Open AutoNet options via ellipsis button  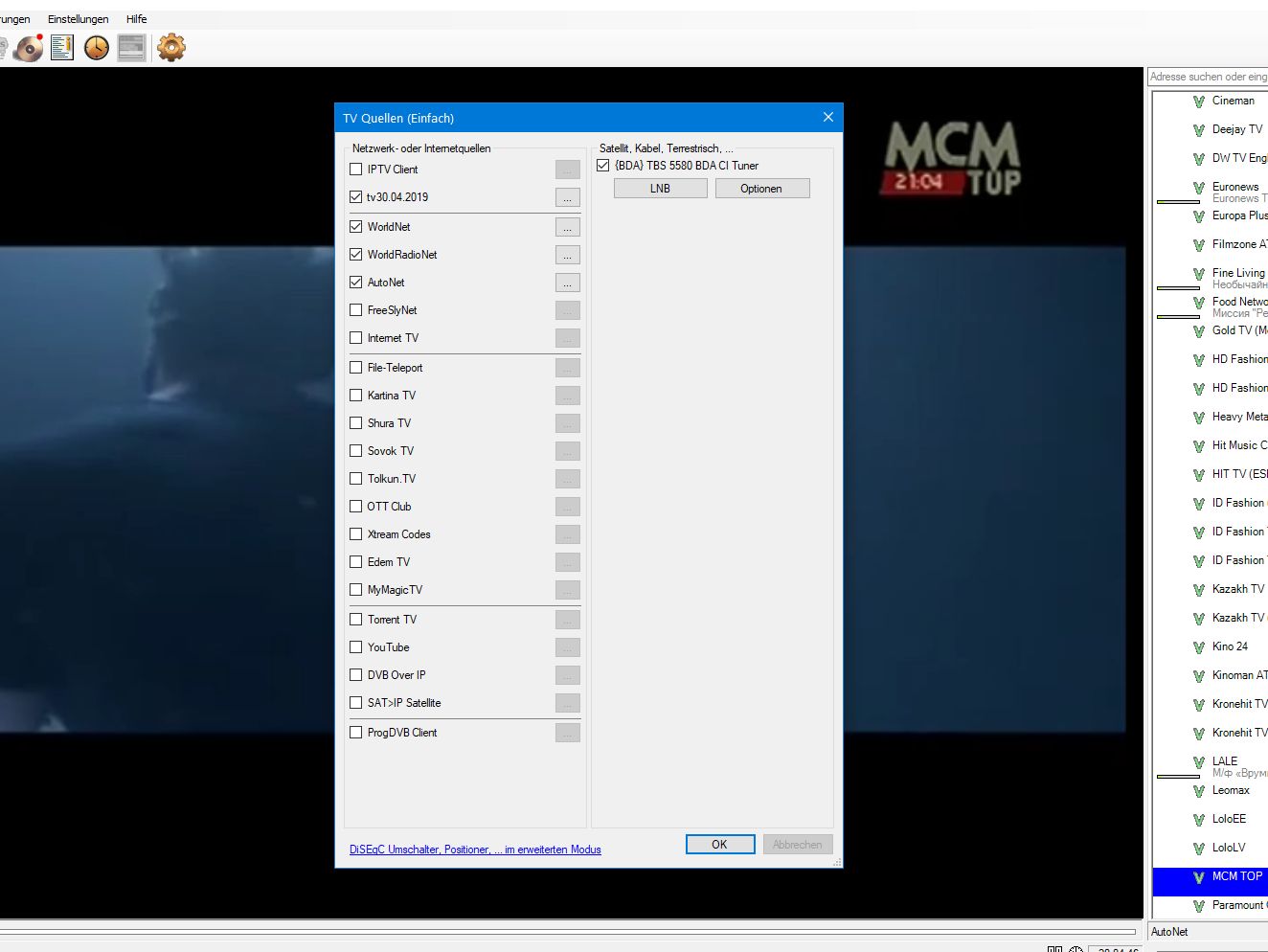pos(567,283)
